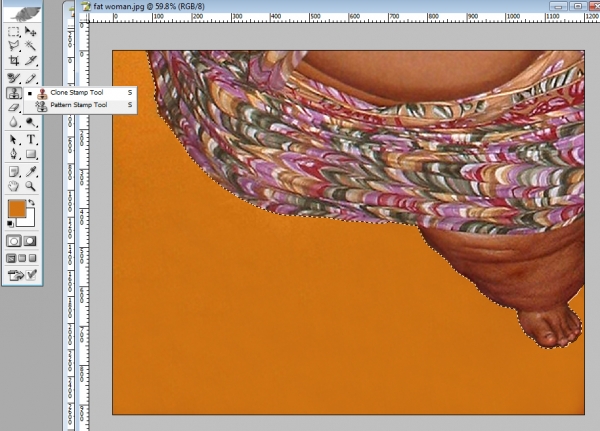Select the Path Selection tool
Screen dimensions: 600x431
click(x=13, y=140)
